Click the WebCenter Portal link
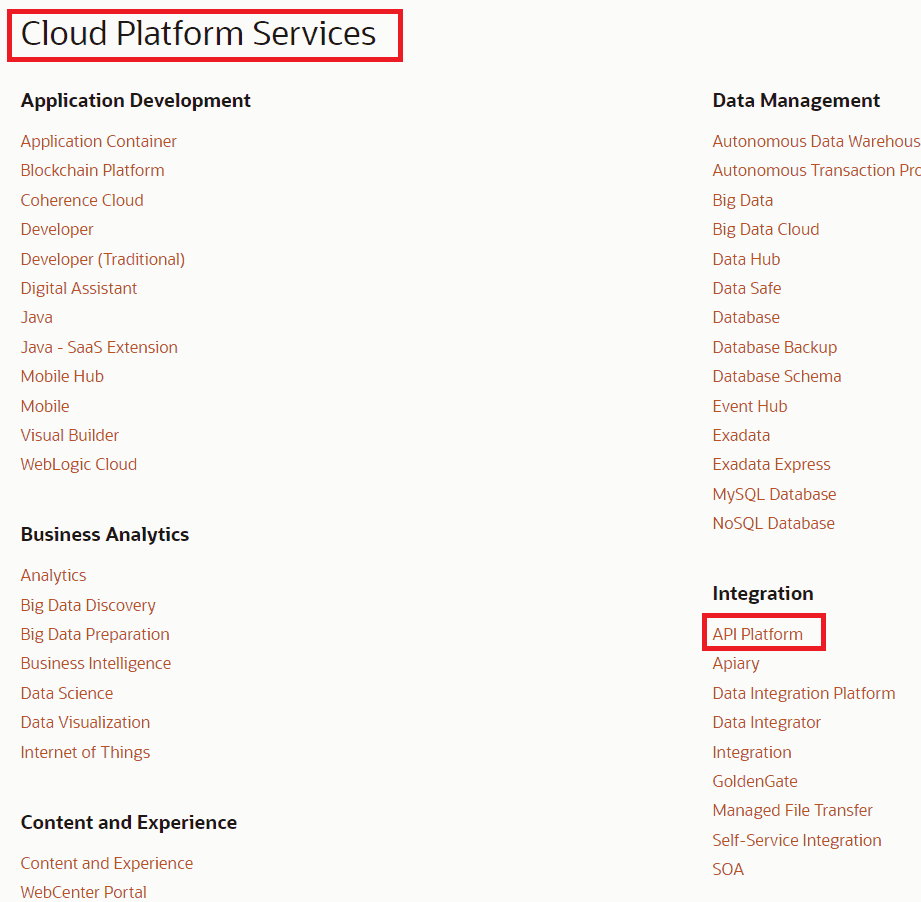The image size is (921, 902). pyautogui.click(x=83, y=891)
